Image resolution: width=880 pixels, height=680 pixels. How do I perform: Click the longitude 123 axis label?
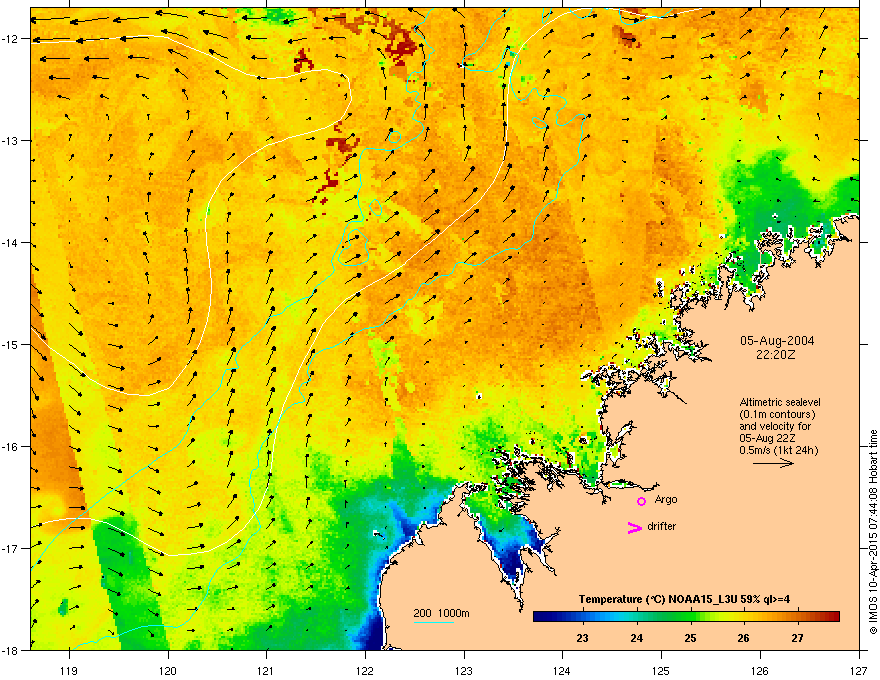[x=464, y=670]
